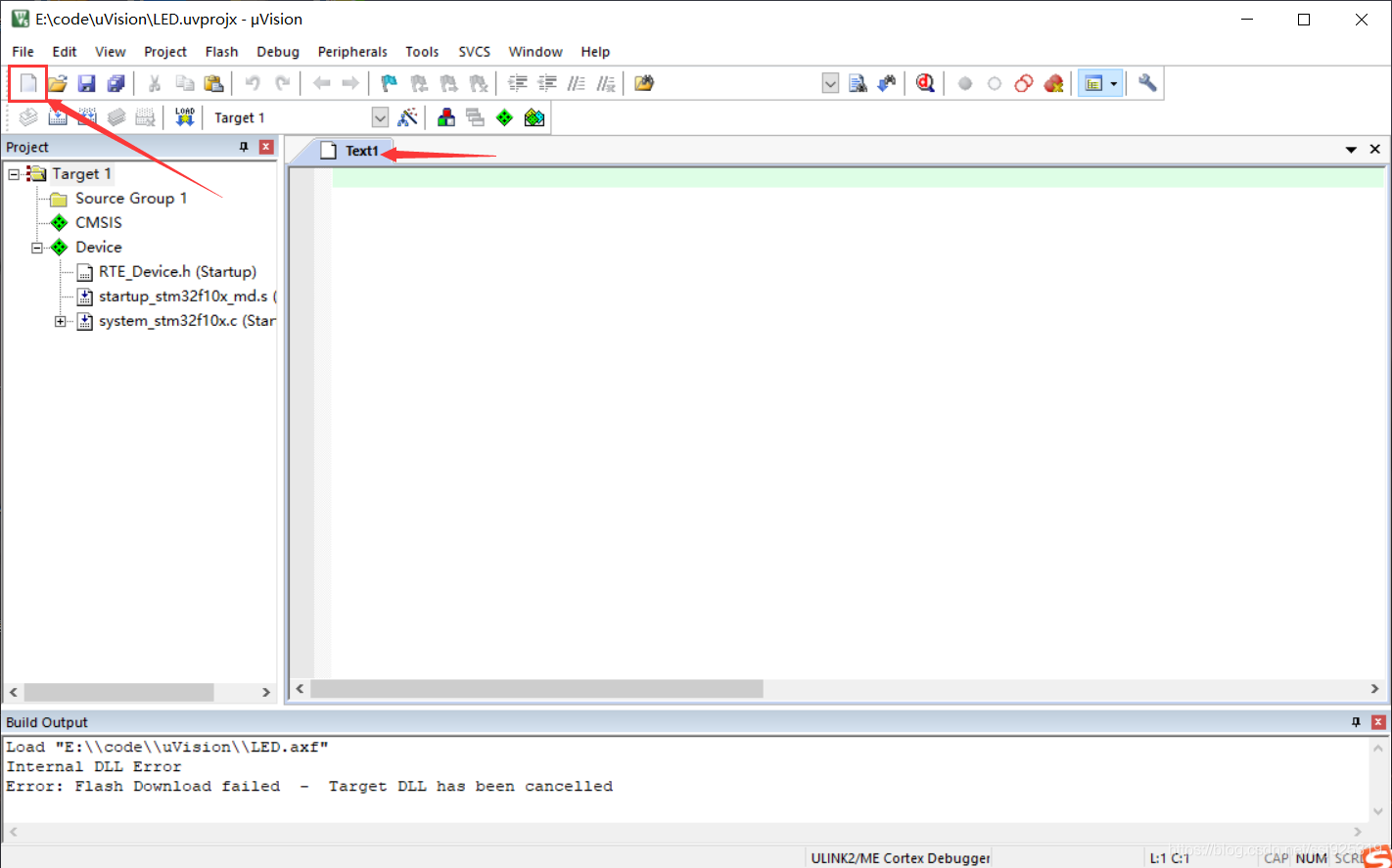
Task: Open the editor tab list dropdown arrow
Action: [1351, 150]
